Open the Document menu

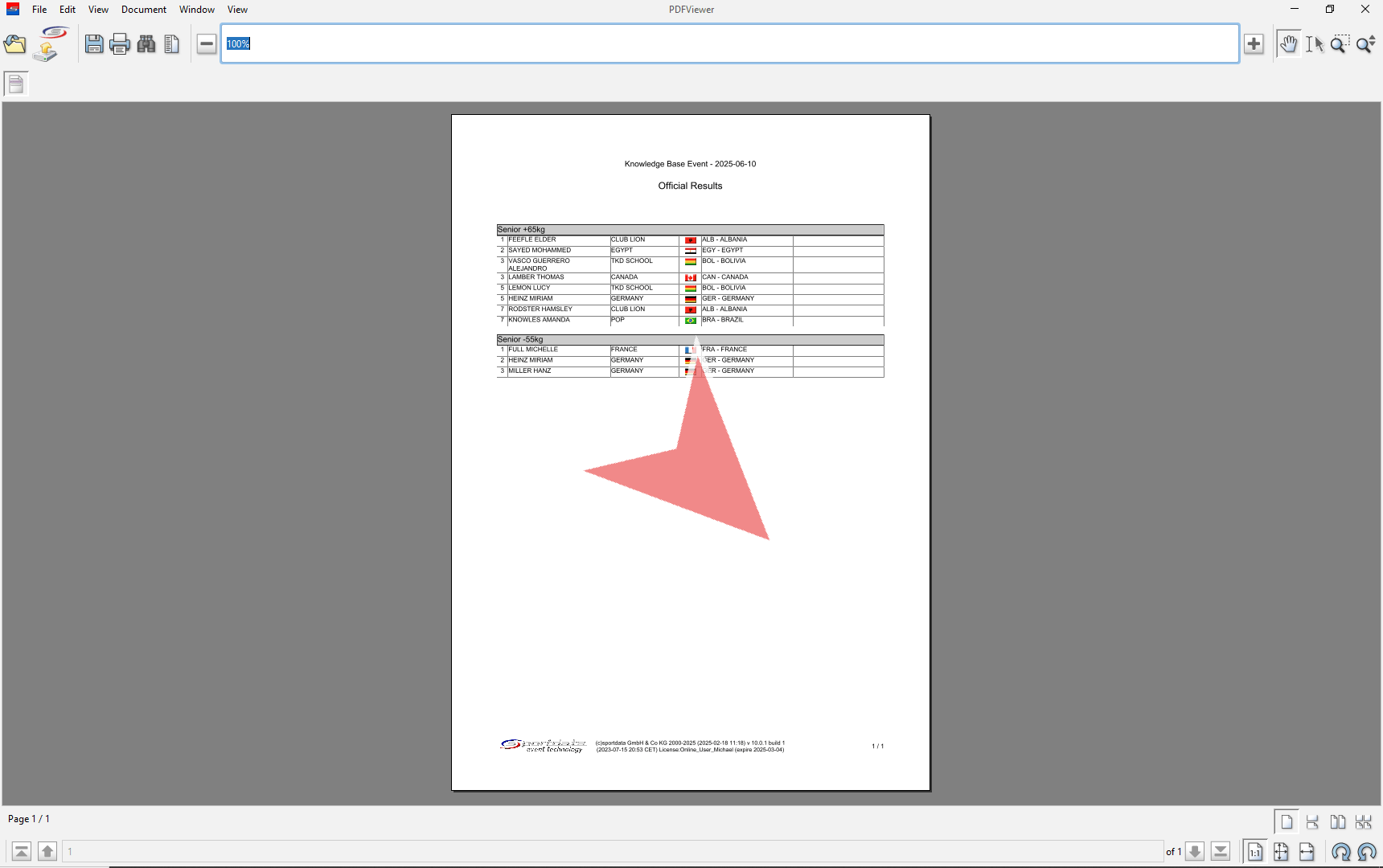(144, 10)
